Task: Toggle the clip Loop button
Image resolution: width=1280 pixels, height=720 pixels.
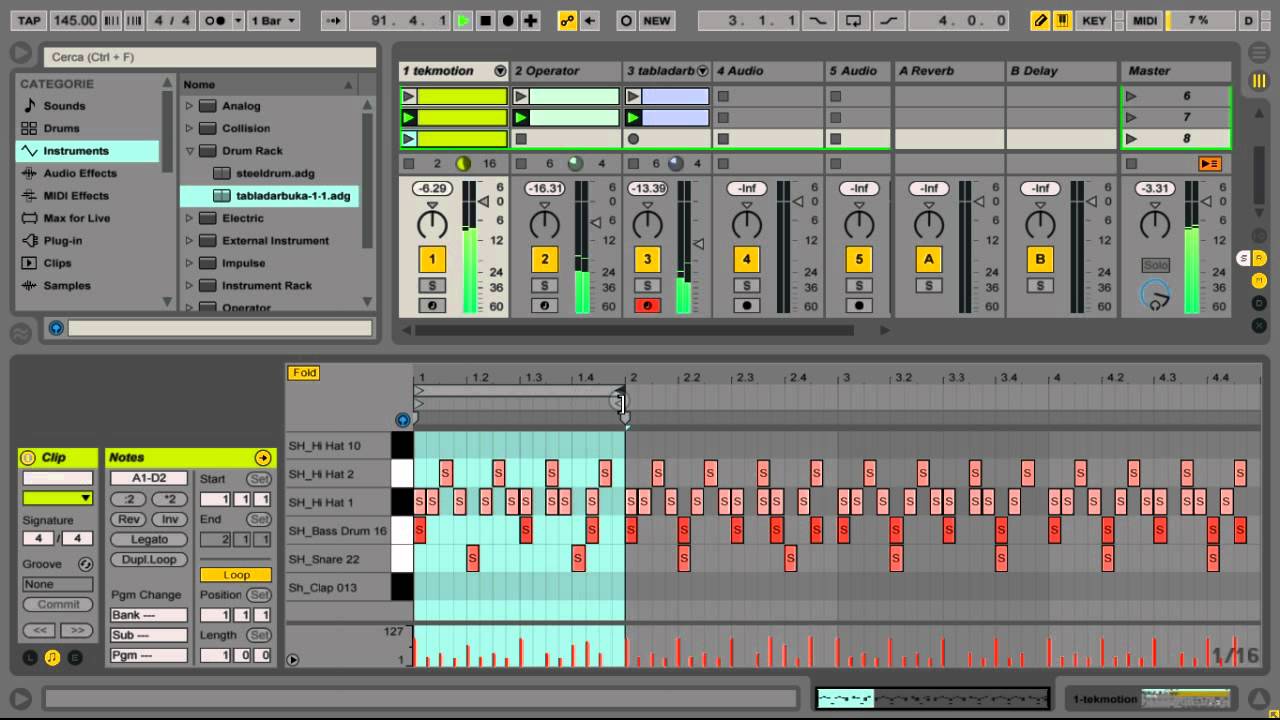Action: tap(236, 575)
